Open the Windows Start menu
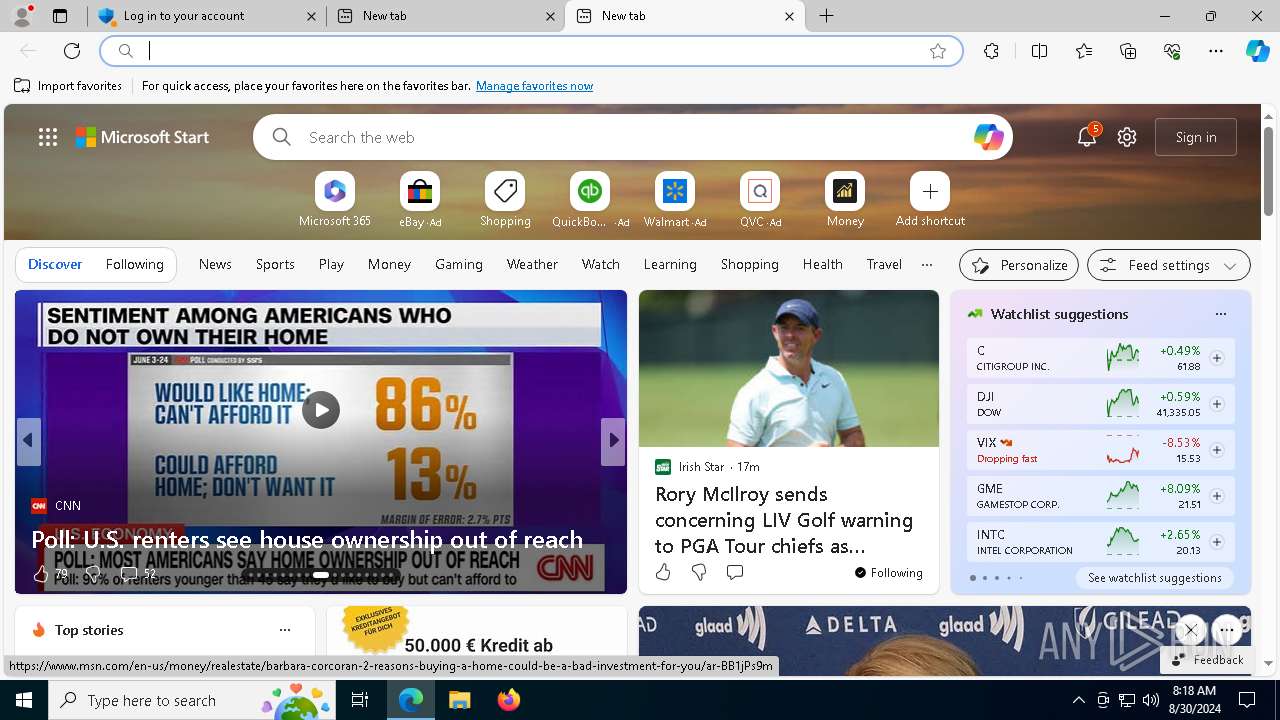Viewport: 1280px width, 720px height. click(24, 700)
